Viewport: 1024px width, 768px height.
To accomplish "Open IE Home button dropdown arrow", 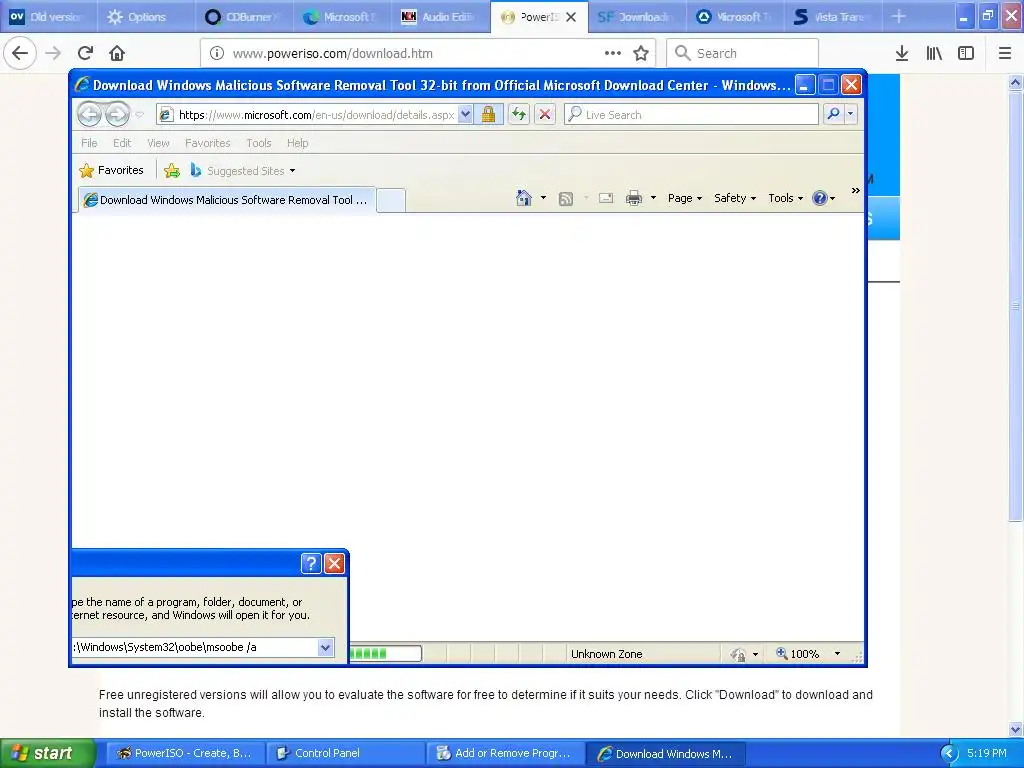I will 543,198.
